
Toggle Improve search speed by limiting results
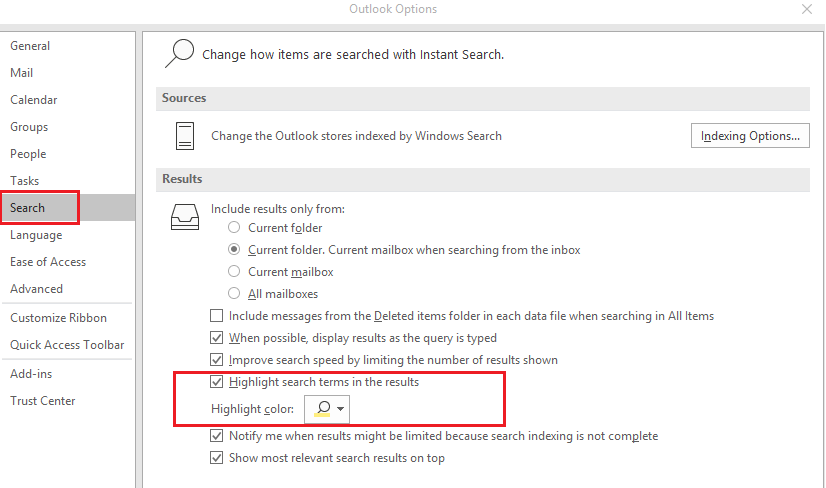[217, 360]
